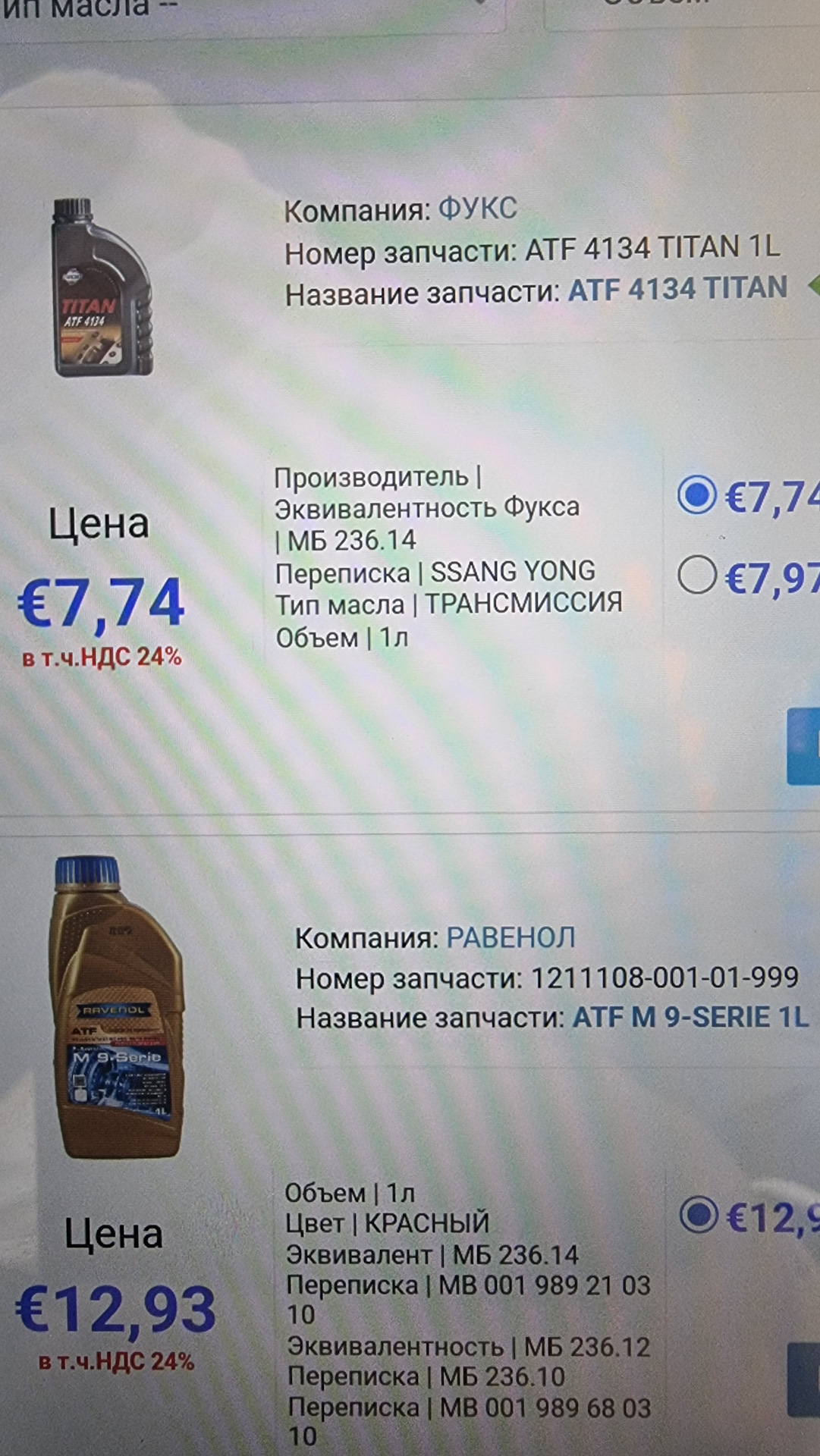Screen dimensions: 820x1456
Task: Click the green arrow beside ATF 4134 TITAN
Action: coord(813,287)
